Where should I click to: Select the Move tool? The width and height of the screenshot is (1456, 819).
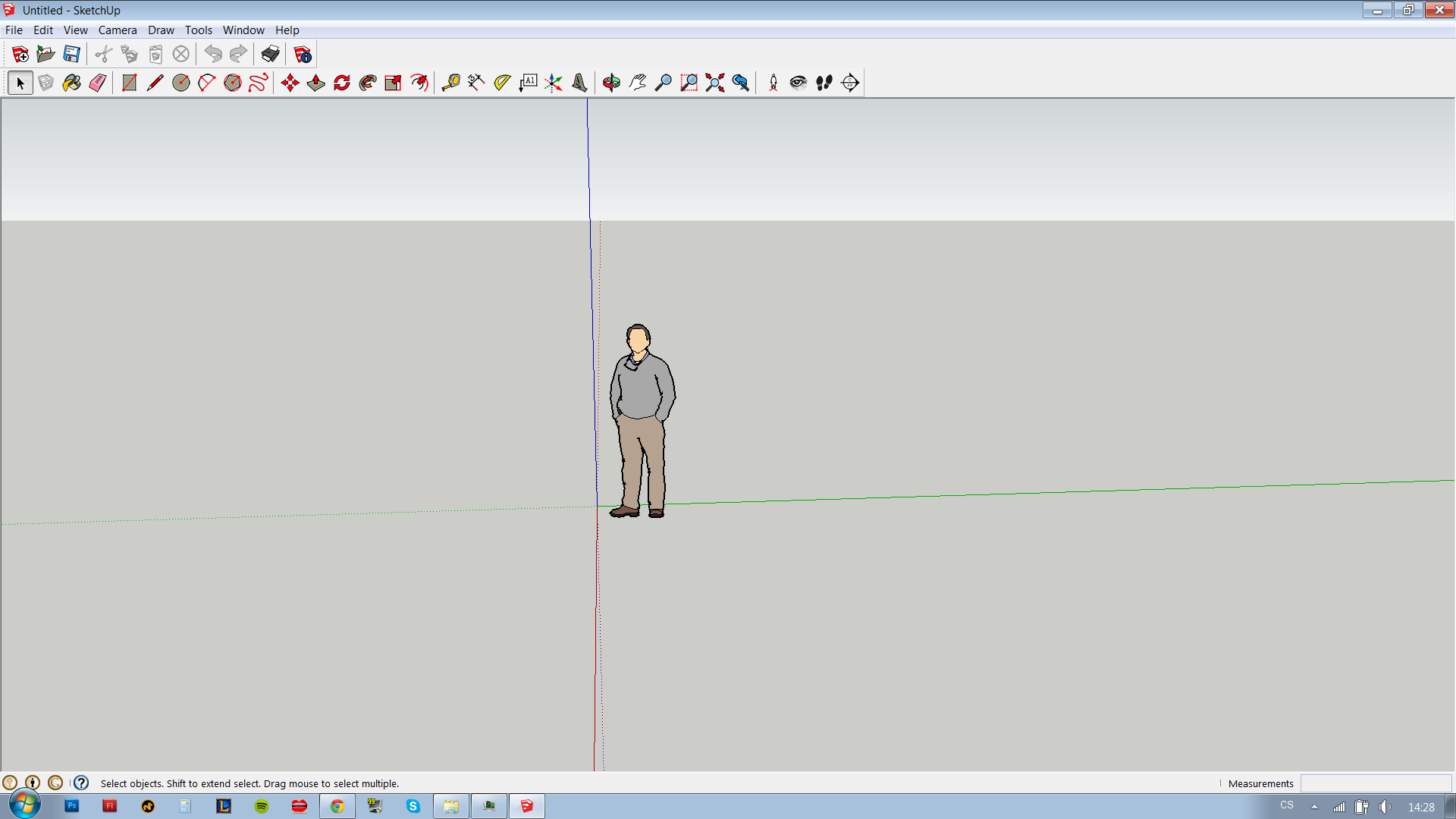tap(290, 83)
